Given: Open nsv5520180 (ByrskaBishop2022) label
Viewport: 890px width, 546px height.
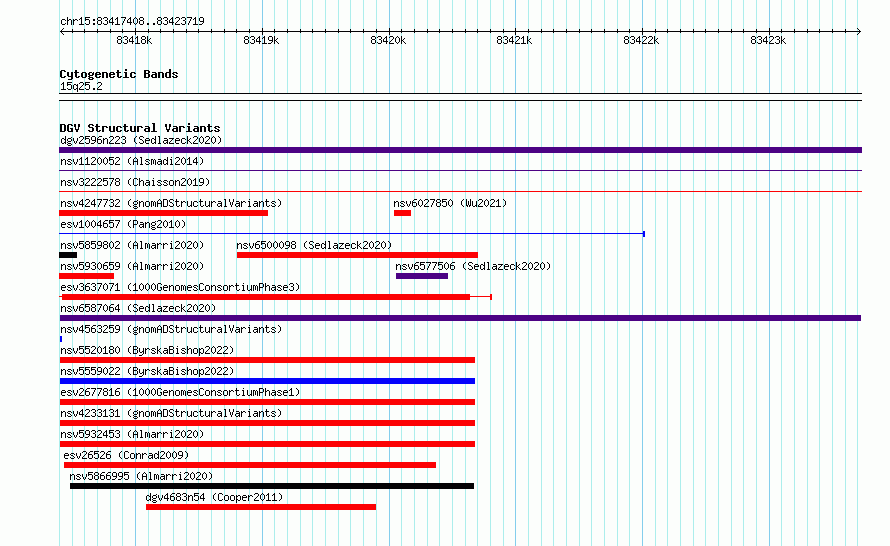Looking at the screenshot, I should 147,350.
